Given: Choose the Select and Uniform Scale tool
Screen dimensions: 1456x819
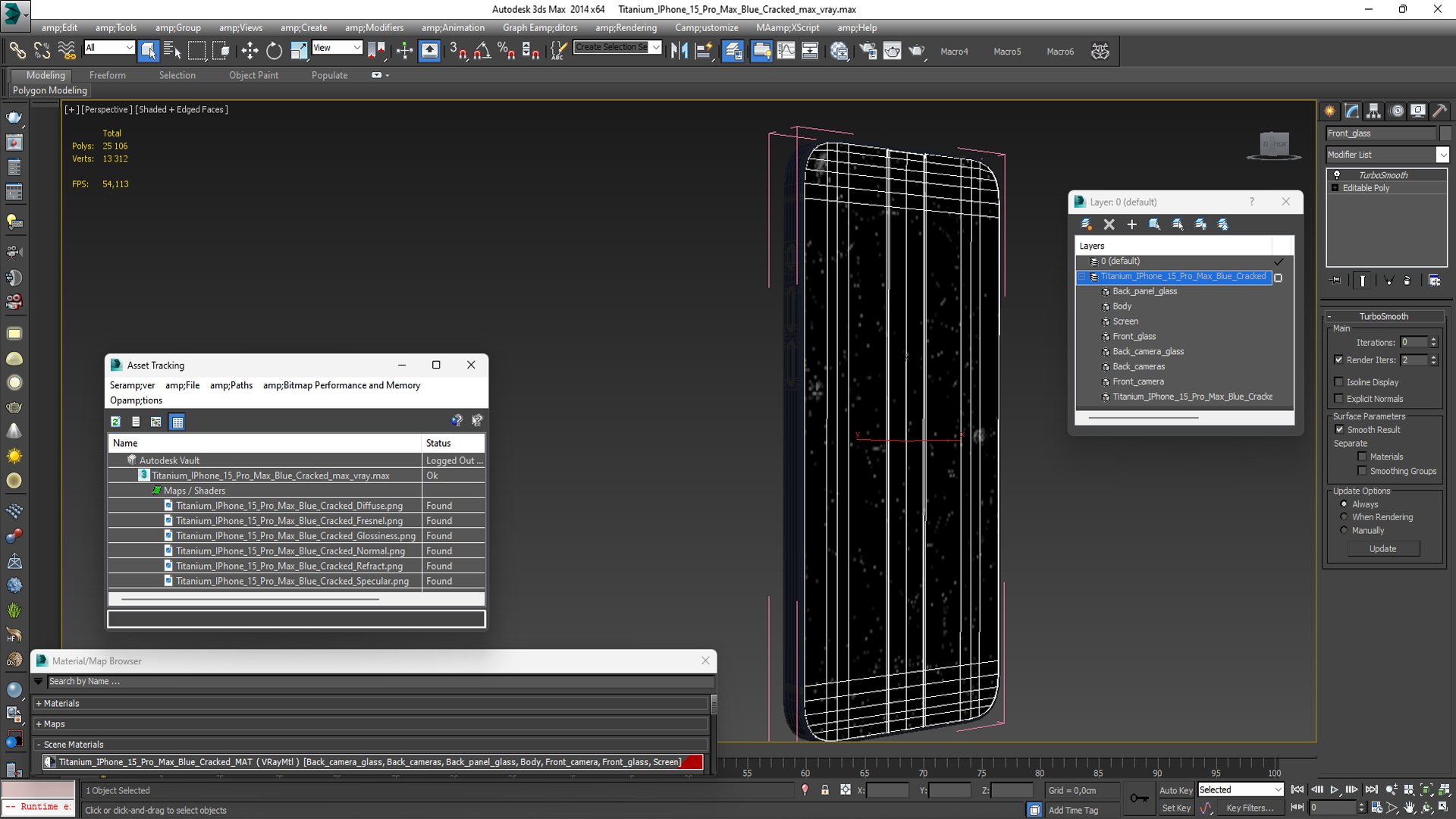Looking at the screenshot, I should pos(299,51).
